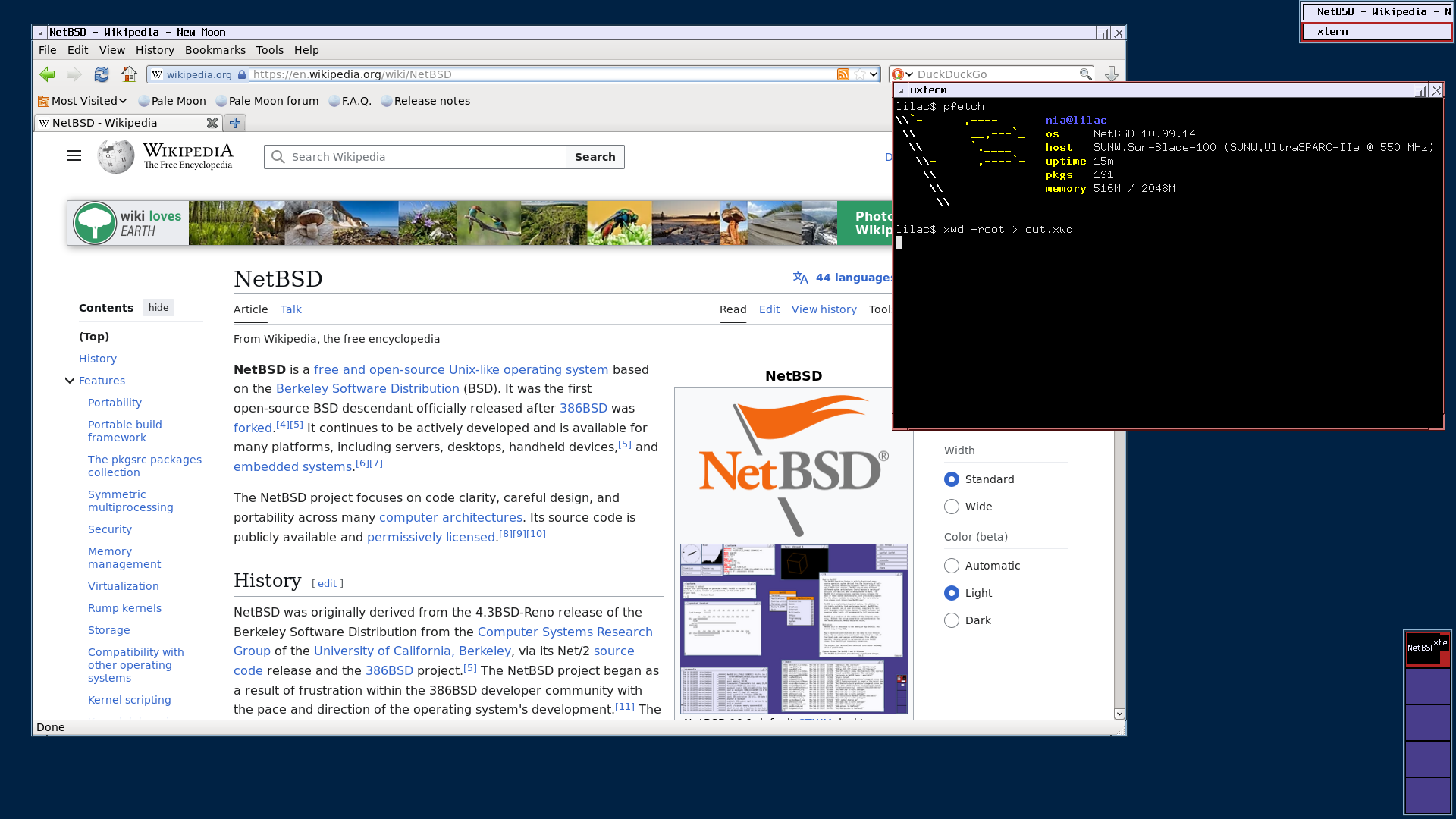Click the DuckDuckGo search field
1456x819 pixels.
click(x=996, y=74)
